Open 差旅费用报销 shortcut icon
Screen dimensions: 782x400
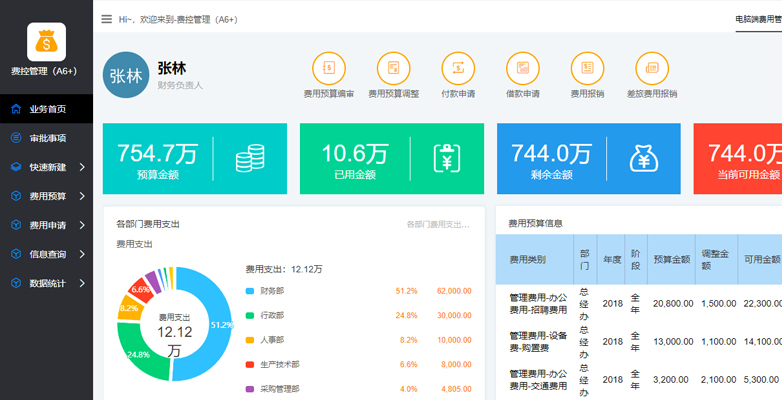coord(651,68)
